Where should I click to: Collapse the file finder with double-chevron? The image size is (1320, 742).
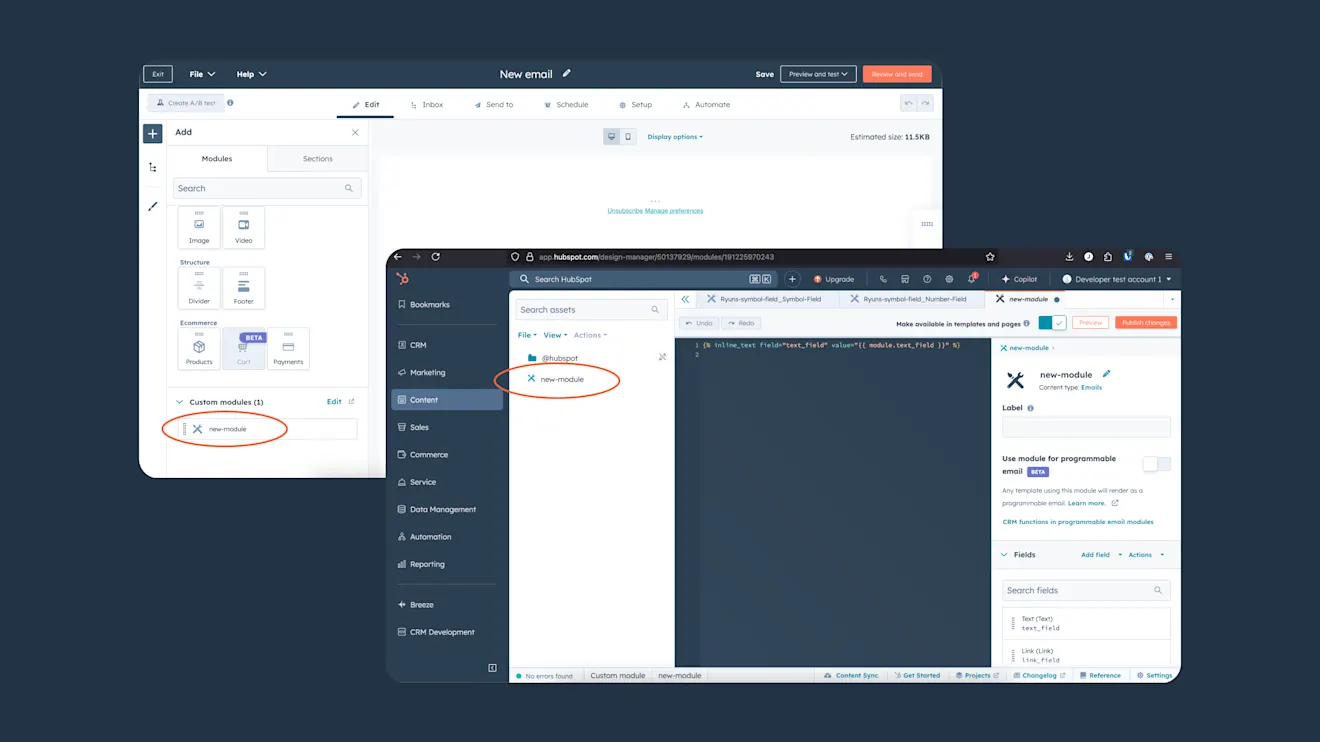685,299
